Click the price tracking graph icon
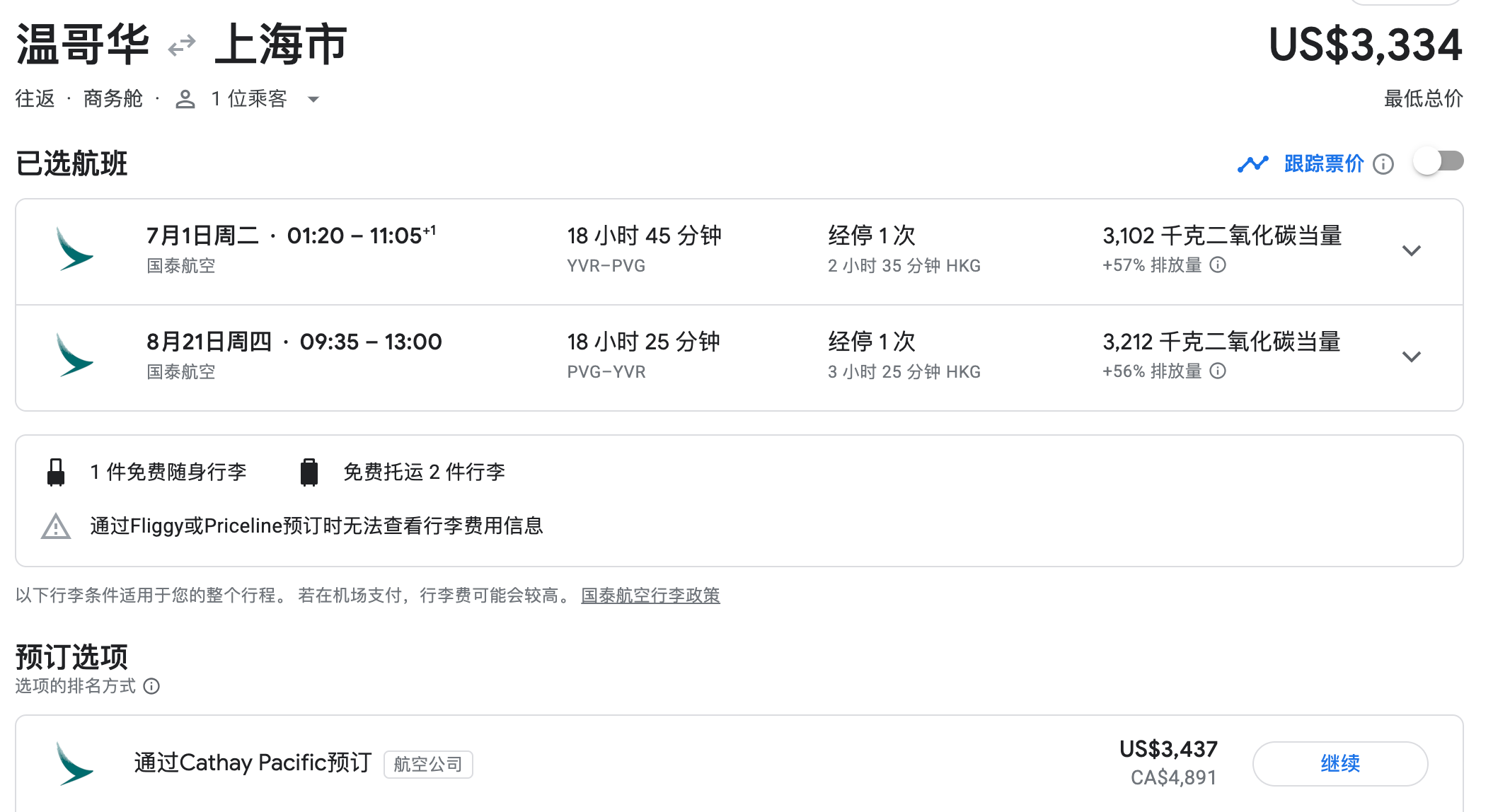 tap(1253, 164)
